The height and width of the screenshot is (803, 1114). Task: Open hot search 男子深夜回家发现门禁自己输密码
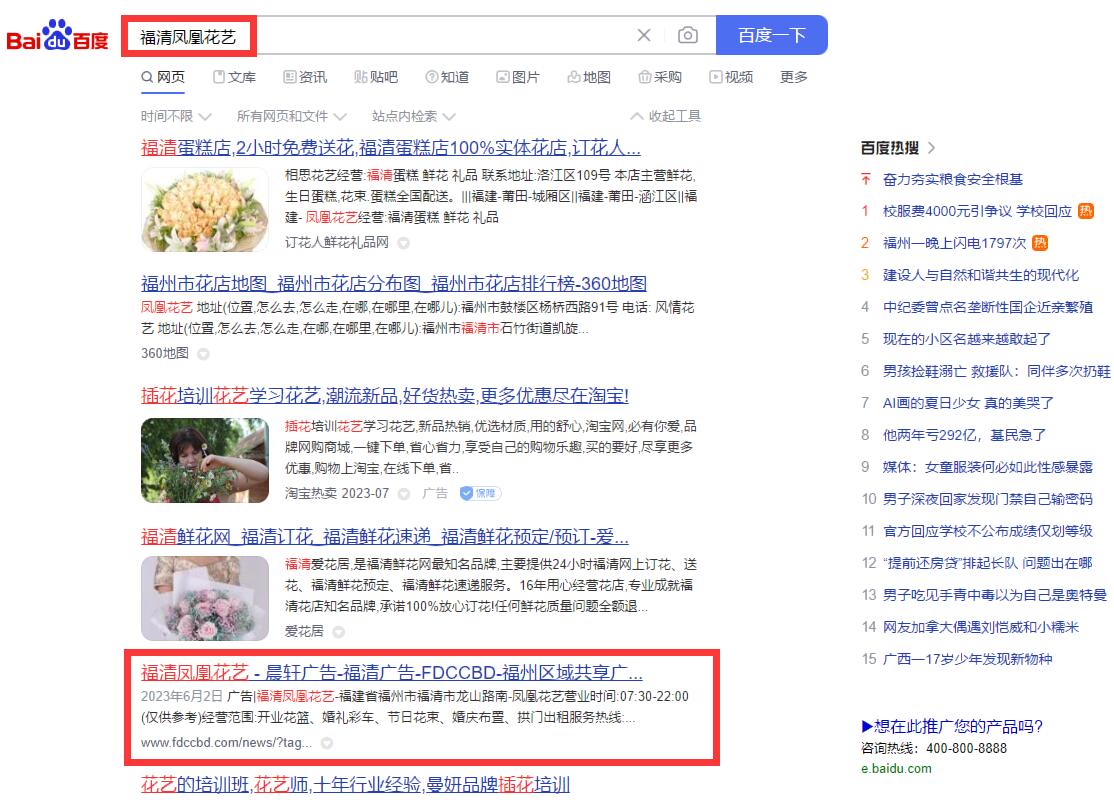coord(988,499)
